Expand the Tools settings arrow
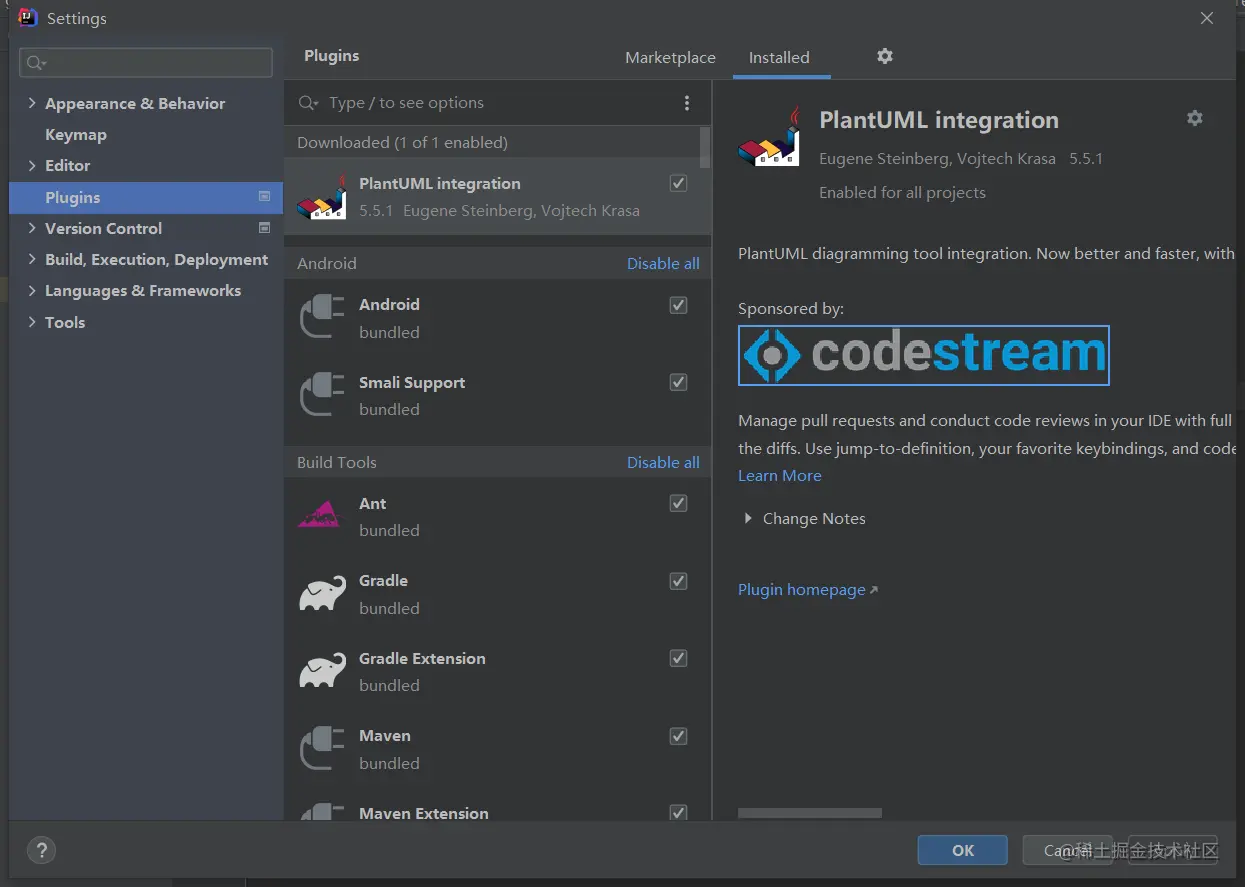The width and height of the screenshot is (1245, 887). (32, 322)
